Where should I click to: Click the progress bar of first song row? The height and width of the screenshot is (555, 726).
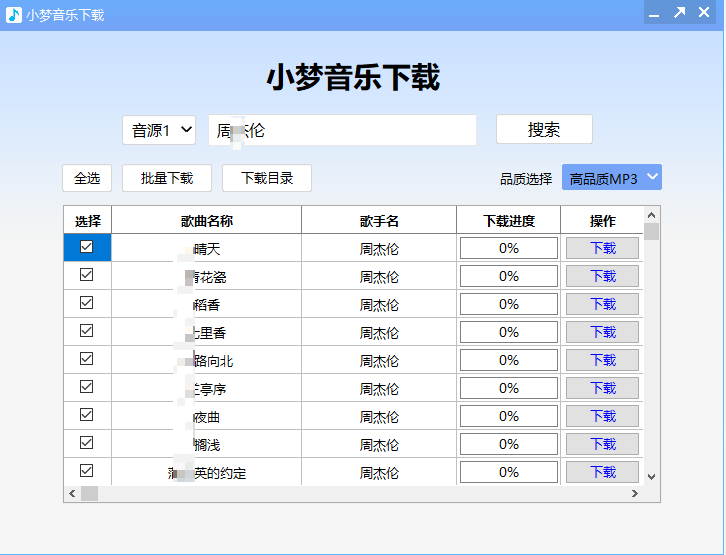pos(508,248)
